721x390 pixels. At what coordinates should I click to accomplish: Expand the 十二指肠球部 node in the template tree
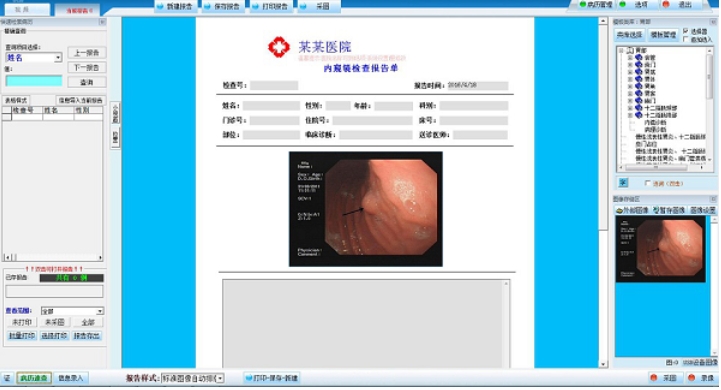tap(630, 108)
